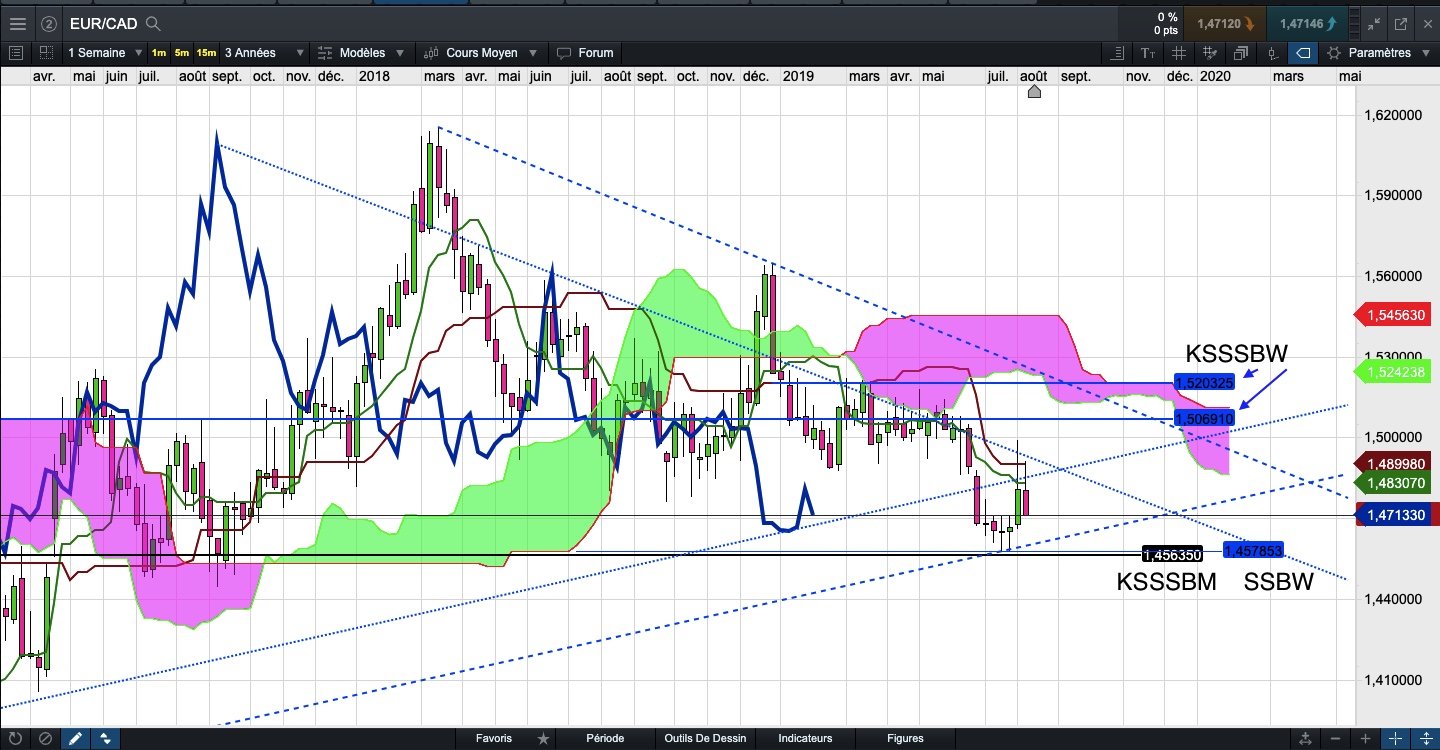
Task: Expand the Modèles dropdown
Action: (399, 53)
